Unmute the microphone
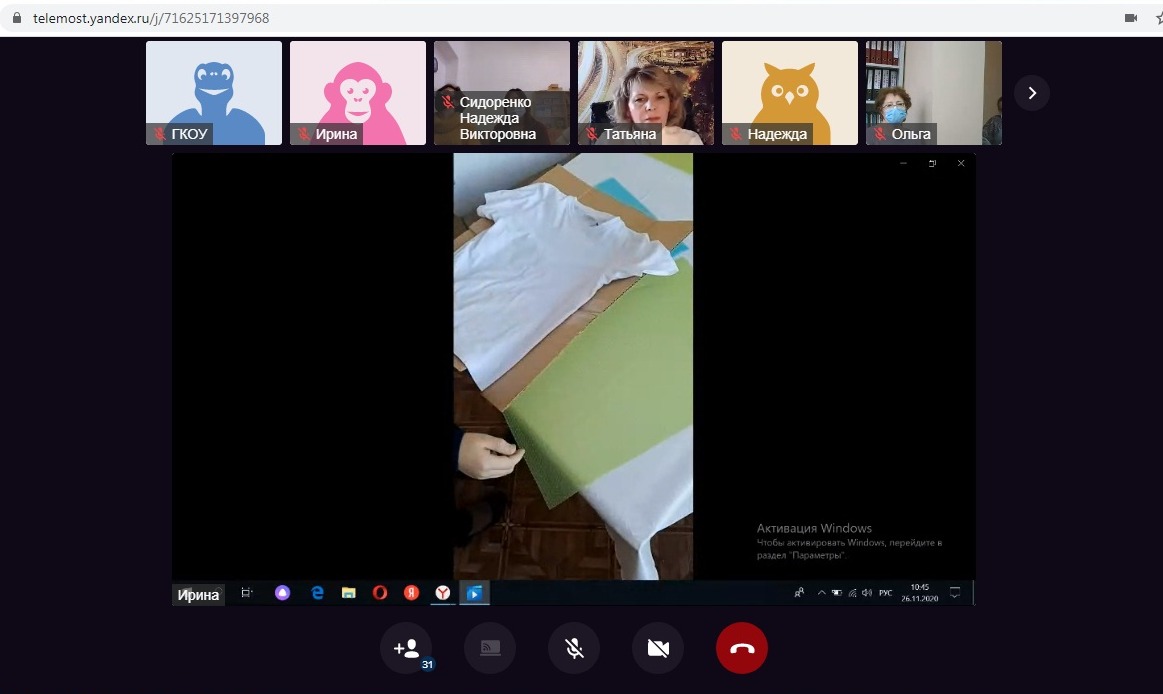This screenshot has height=694, width=1163. pos(574,648)
